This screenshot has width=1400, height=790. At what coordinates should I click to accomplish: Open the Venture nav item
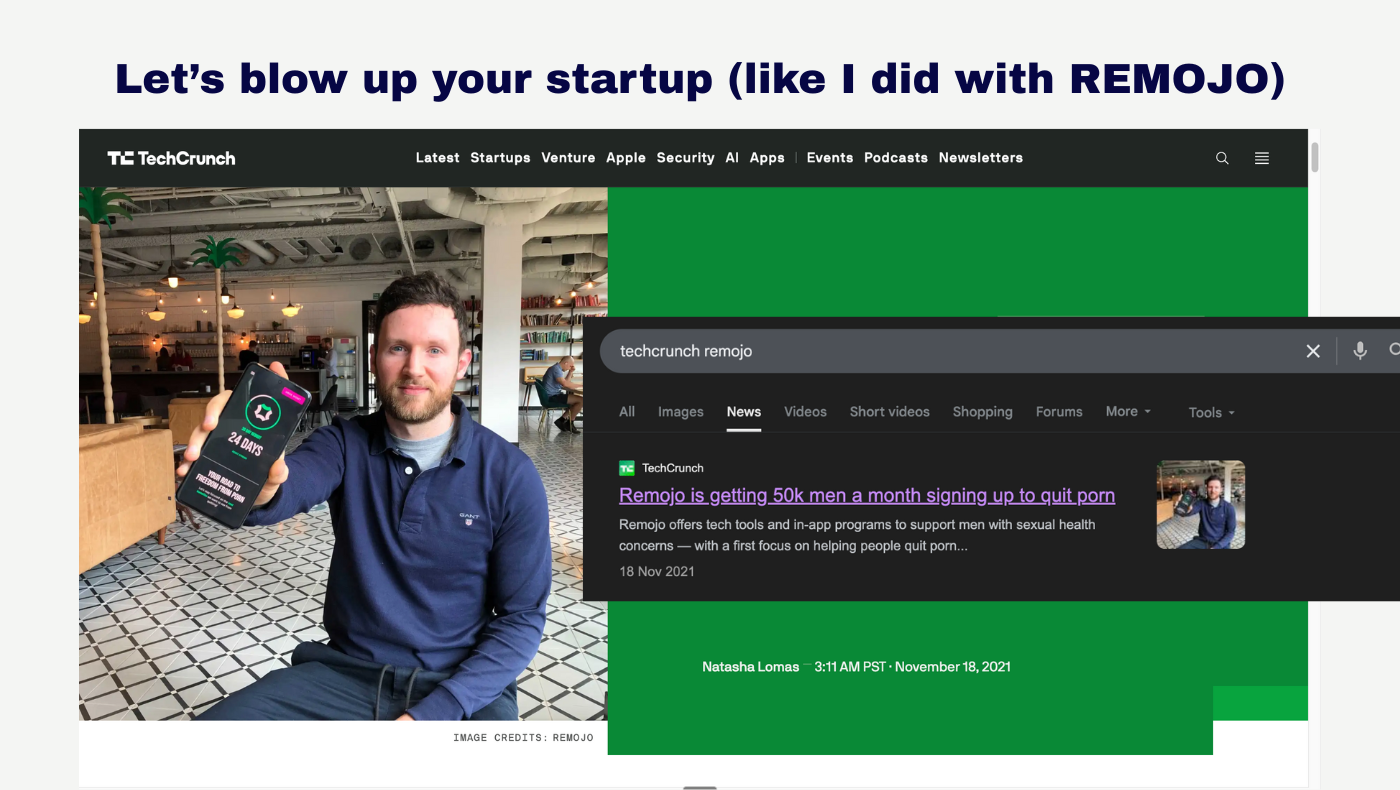click(568, 158)
